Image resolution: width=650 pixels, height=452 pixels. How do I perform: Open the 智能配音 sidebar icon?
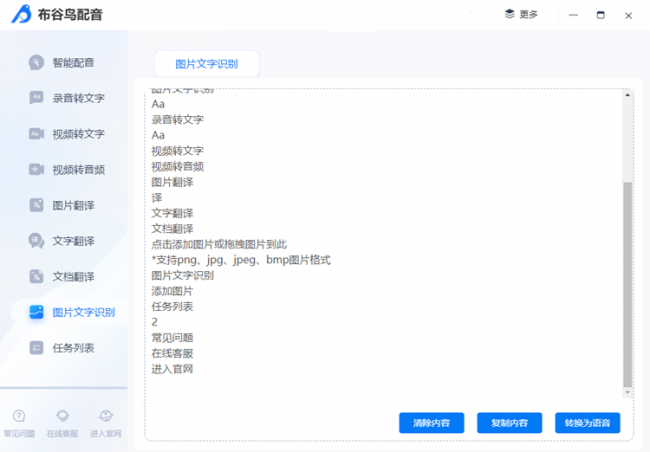(36, 63)
